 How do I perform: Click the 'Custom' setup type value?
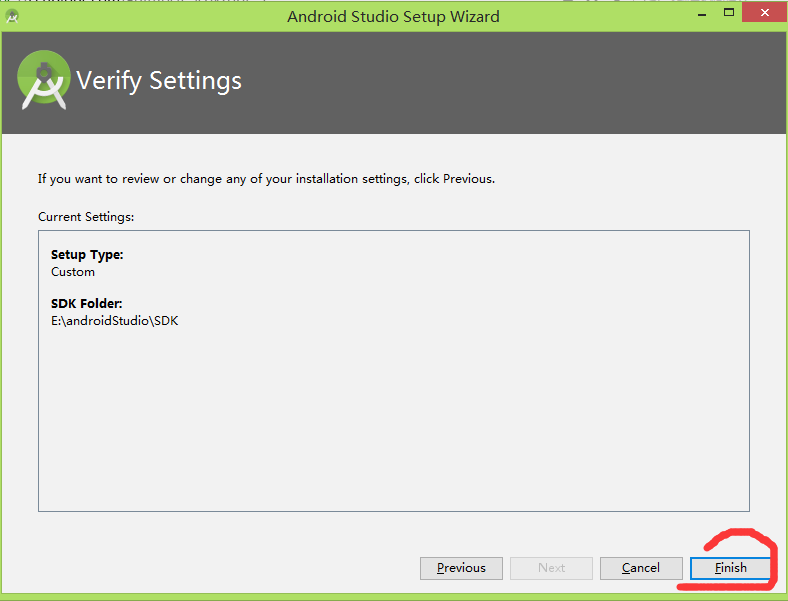tap(73, 272)
